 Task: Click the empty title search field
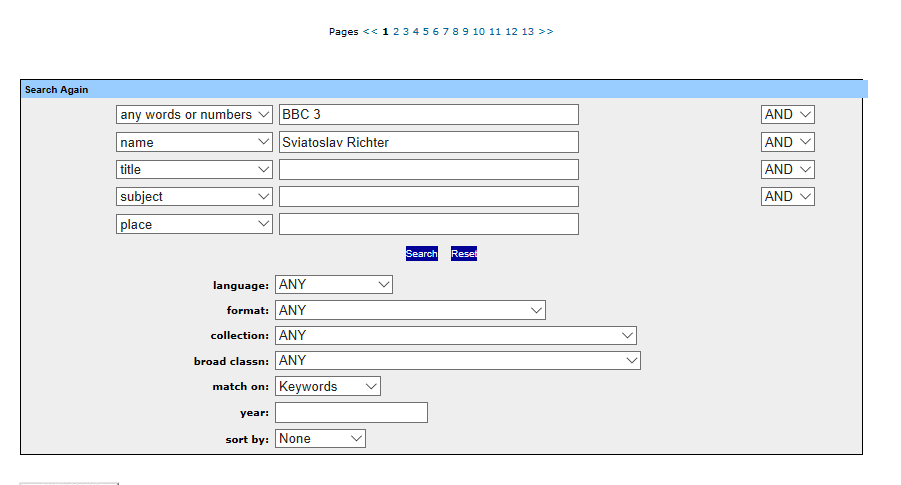coord(429,170)
